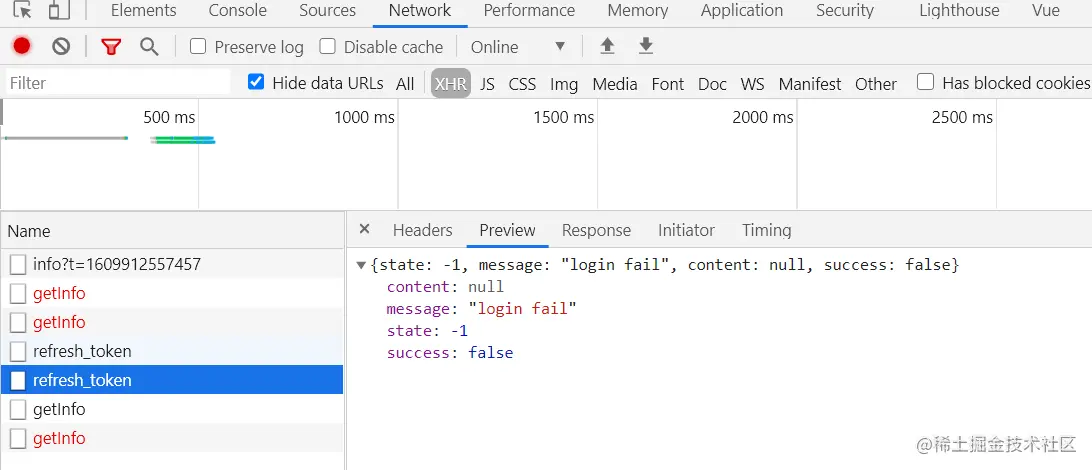Check the Disable cache option
Screen dimensions: 1092x470
327,47
